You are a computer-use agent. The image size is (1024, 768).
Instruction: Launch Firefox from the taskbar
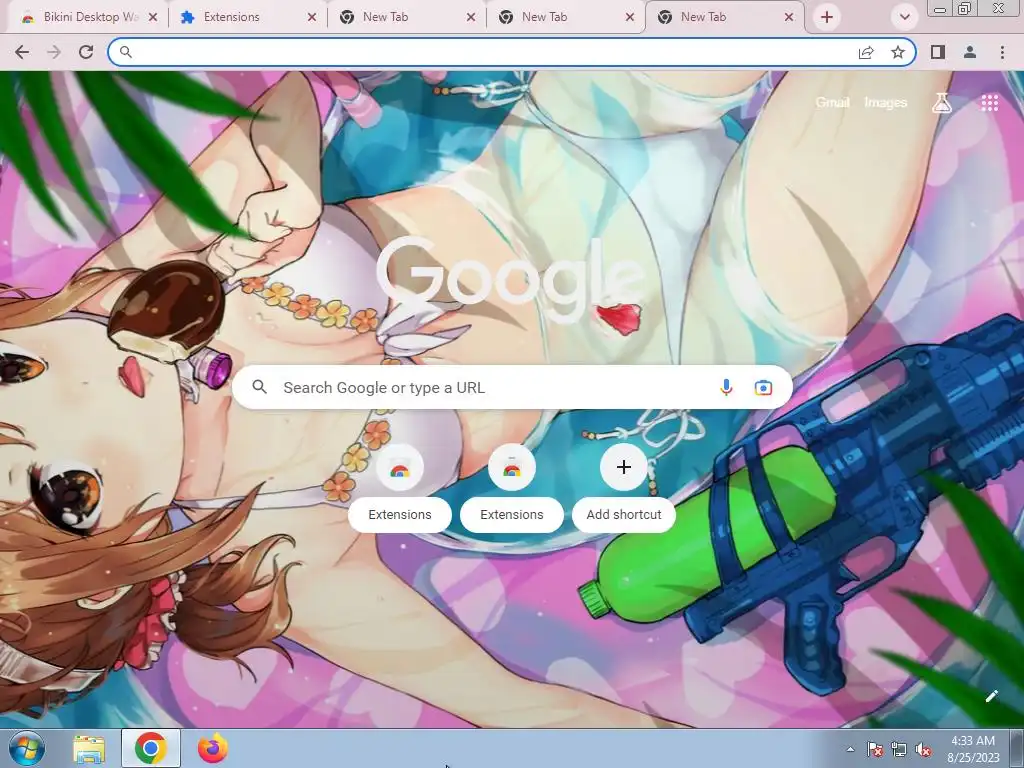point(212,748)
